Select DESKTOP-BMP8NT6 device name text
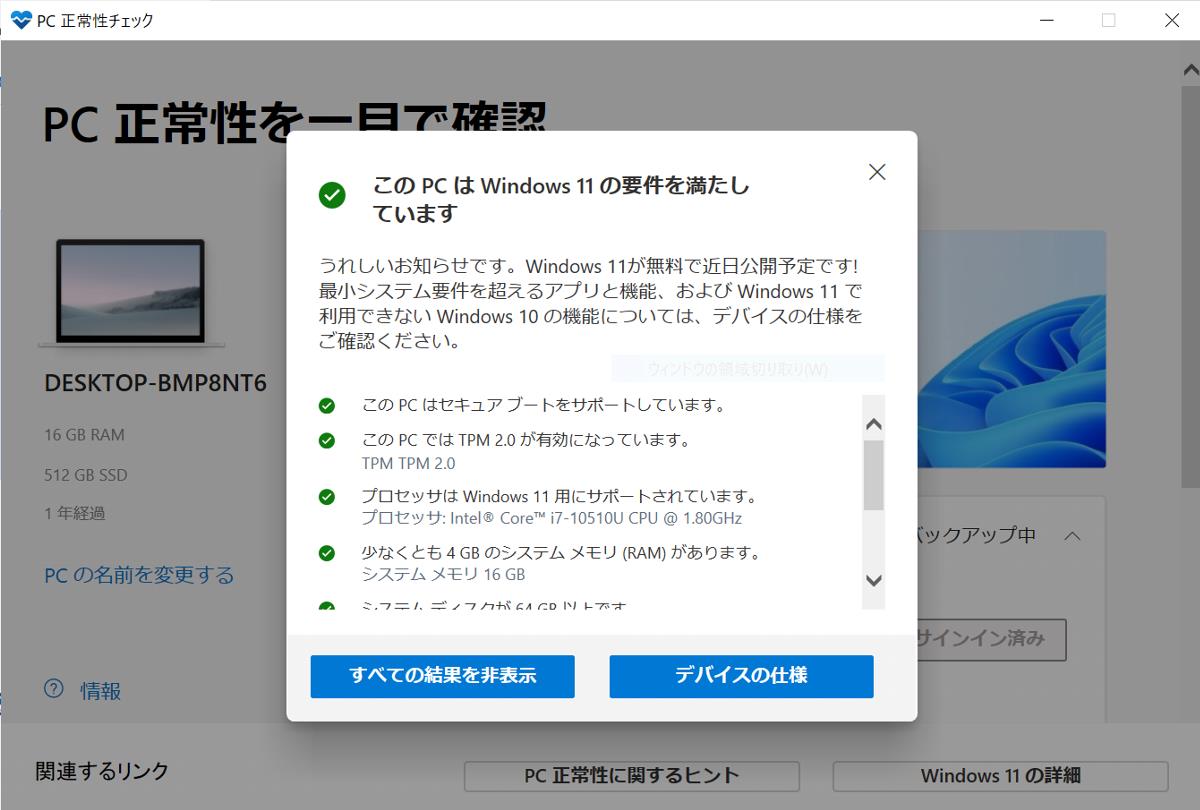This screenshot has width=1200, height=810. [156, 384]
